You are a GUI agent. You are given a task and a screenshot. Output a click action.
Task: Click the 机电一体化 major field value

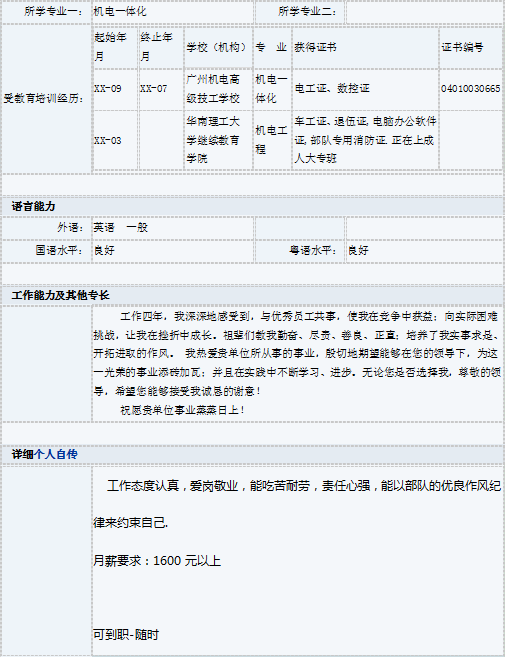pyautogui.click(x=120, y=11)
